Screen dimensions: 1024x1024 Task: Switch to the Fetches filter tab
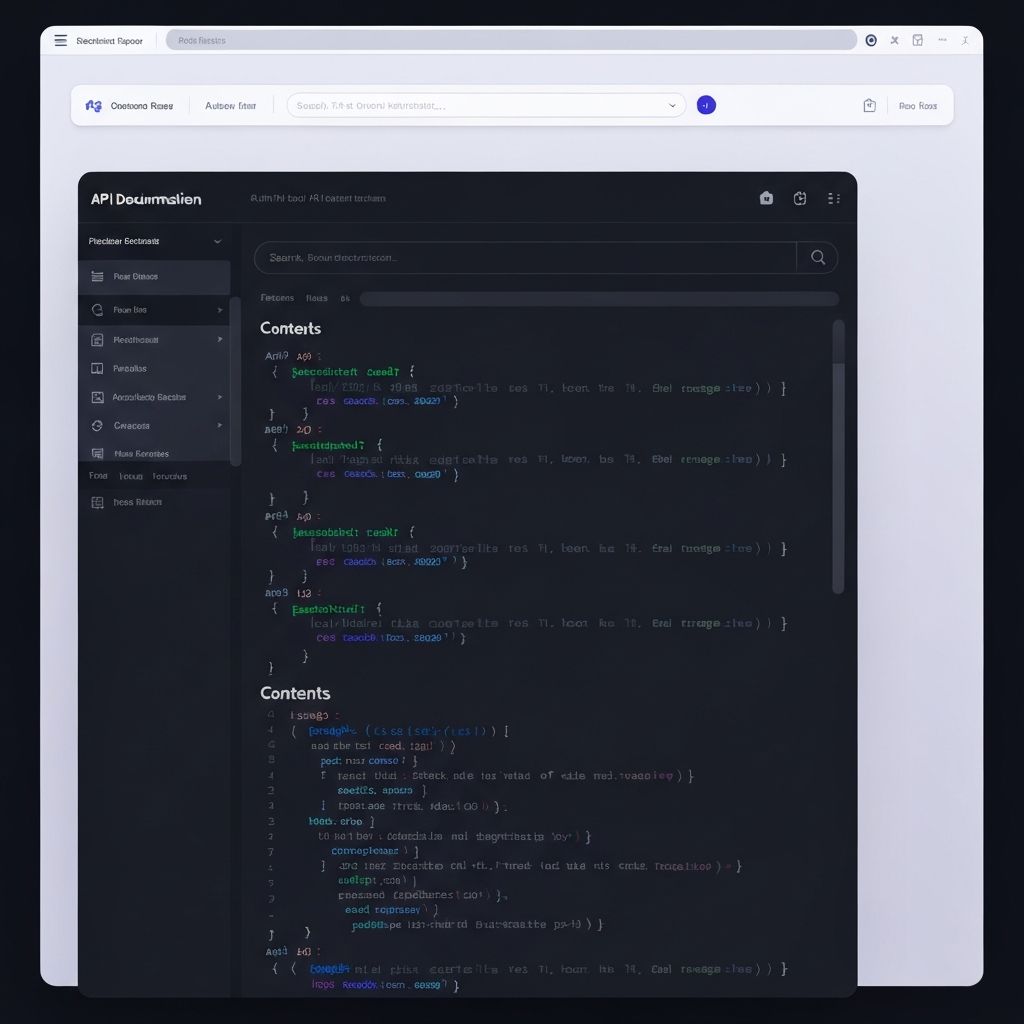[x=277, y=298]
